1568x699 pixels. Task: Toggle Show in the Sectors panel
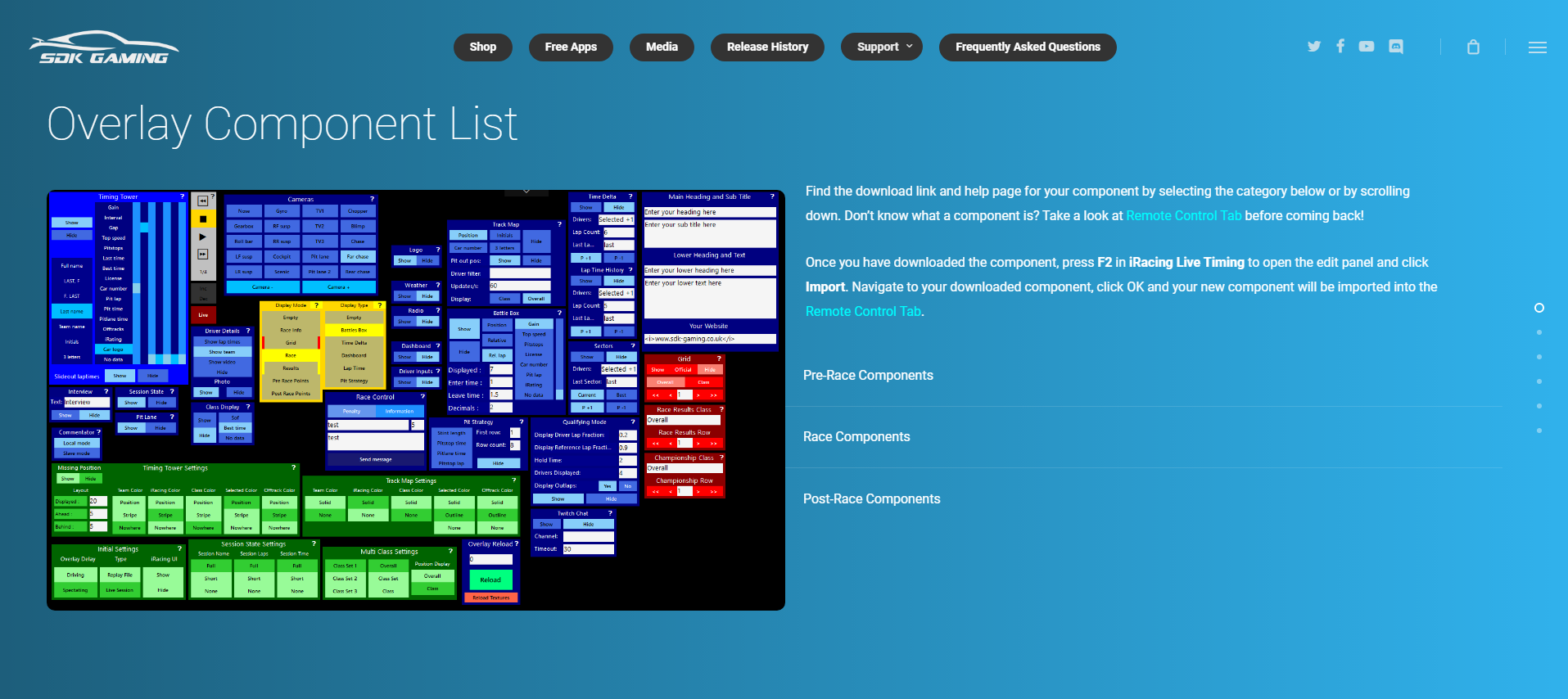587,357
